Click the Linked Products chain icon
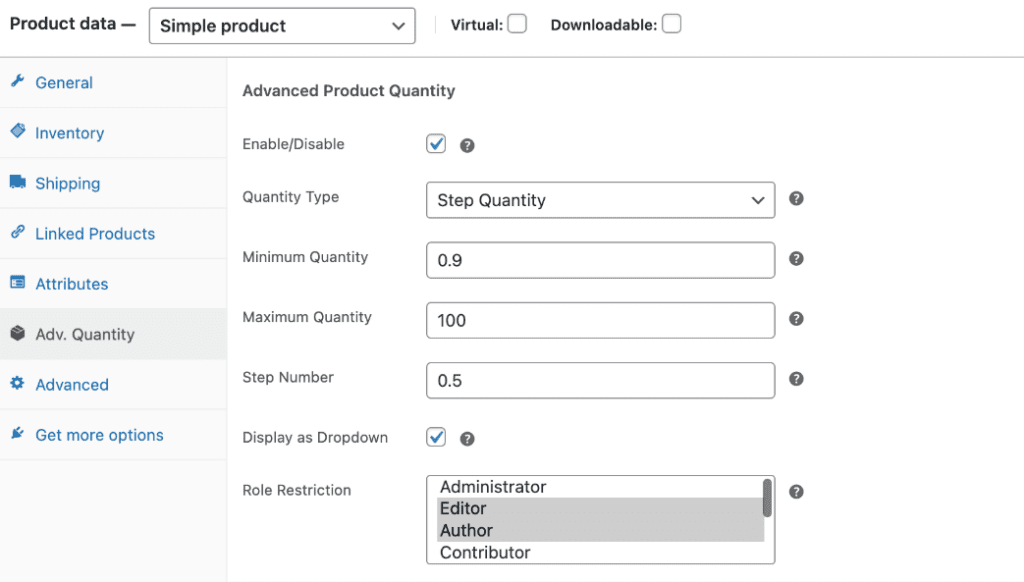This screenshot has height=582, width=1024. point(17,233)
